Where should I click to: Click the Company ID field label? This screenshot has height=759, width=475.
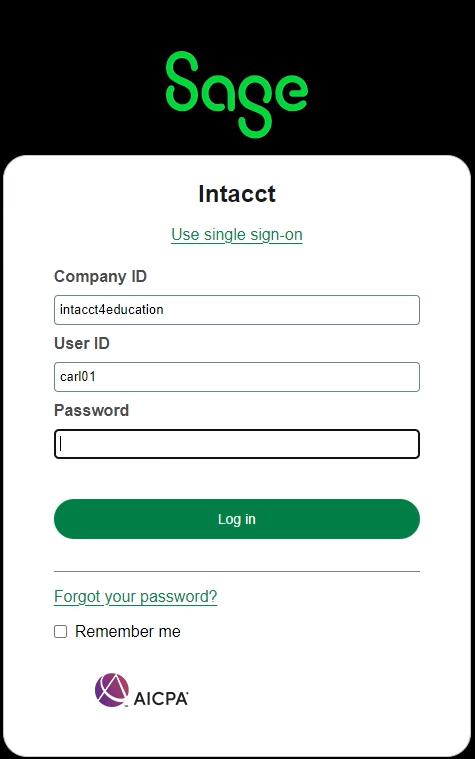tap(100, 276)
